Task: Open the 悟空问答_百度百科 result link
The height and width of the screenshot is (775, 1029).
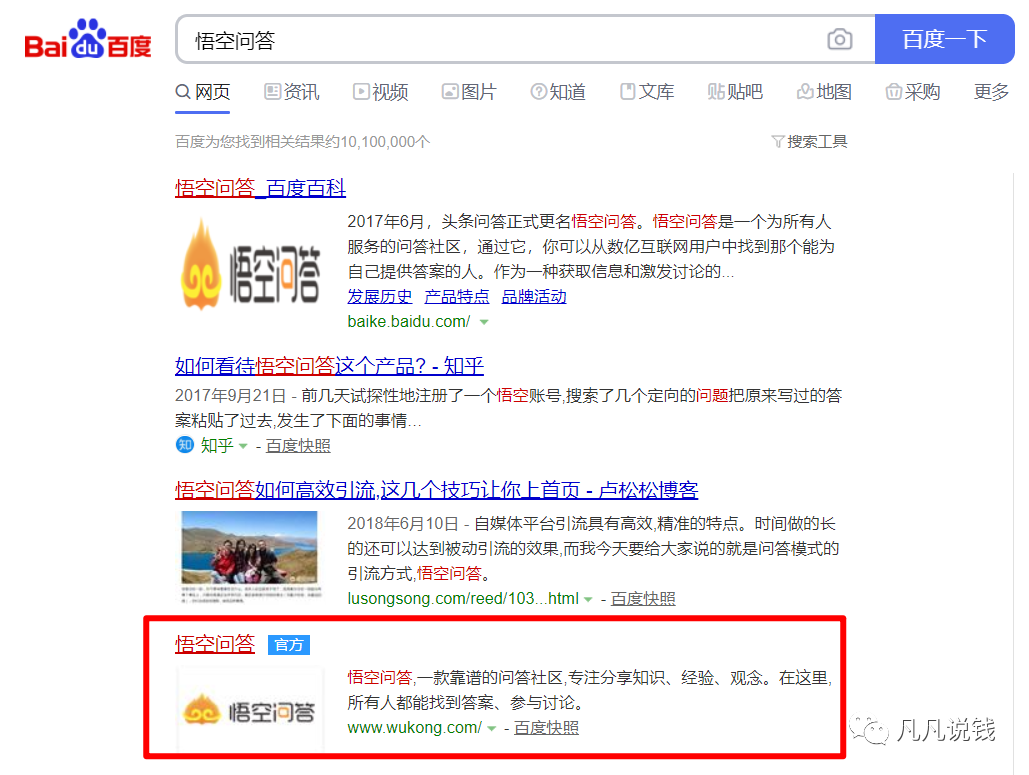Action: [x=260, y=190]
